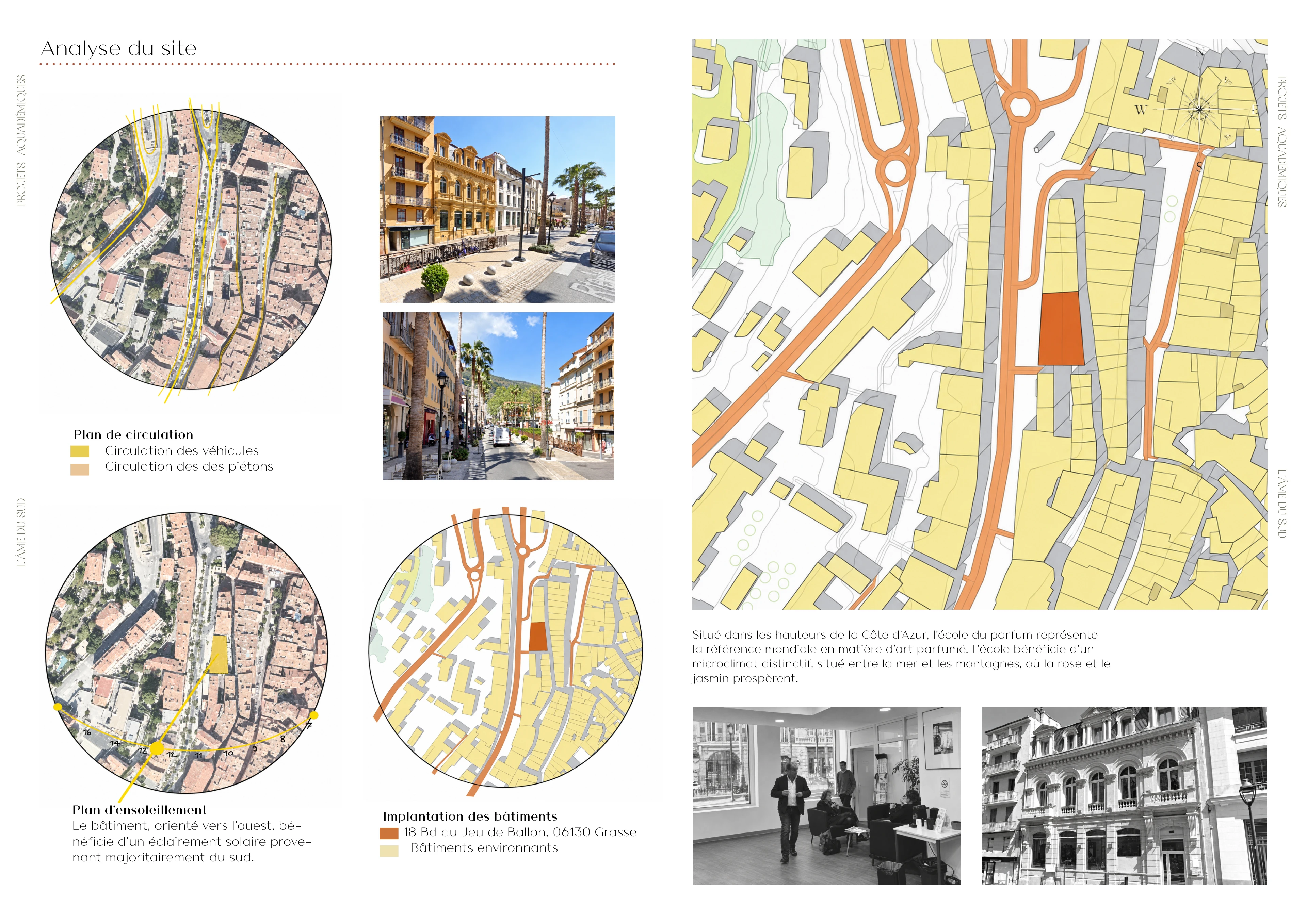
Task: Click the left vertical 'PROJETS AQUADÉMIQUES' label
Action: pyautogui.click(x=21, y=141)
